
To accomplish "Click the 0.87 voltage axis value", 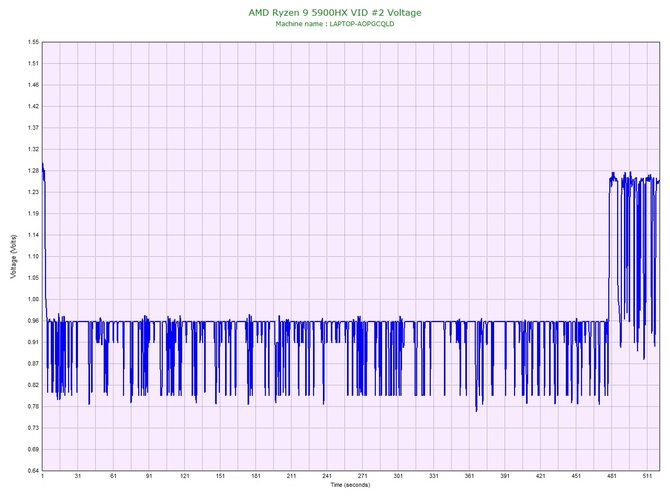I will click(33, 364).
